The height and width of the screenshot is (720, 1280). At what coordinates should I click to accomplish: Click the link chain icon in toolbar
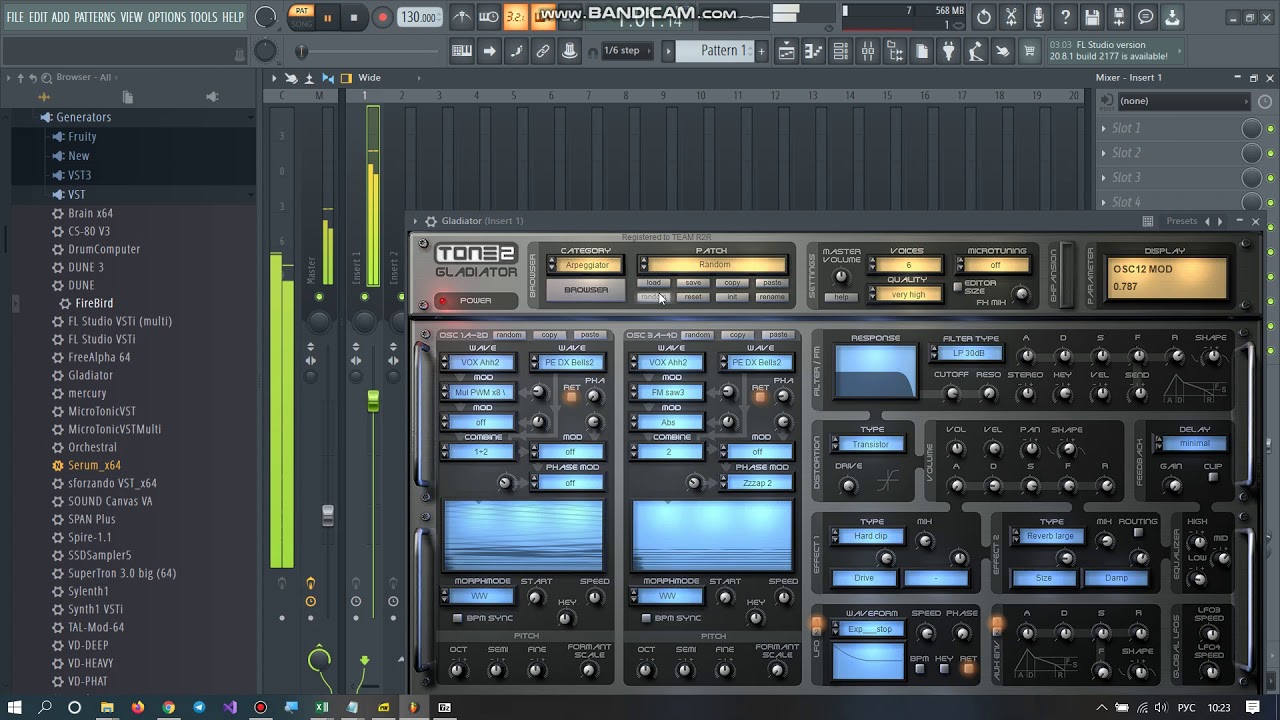click(x=543, y=51)
